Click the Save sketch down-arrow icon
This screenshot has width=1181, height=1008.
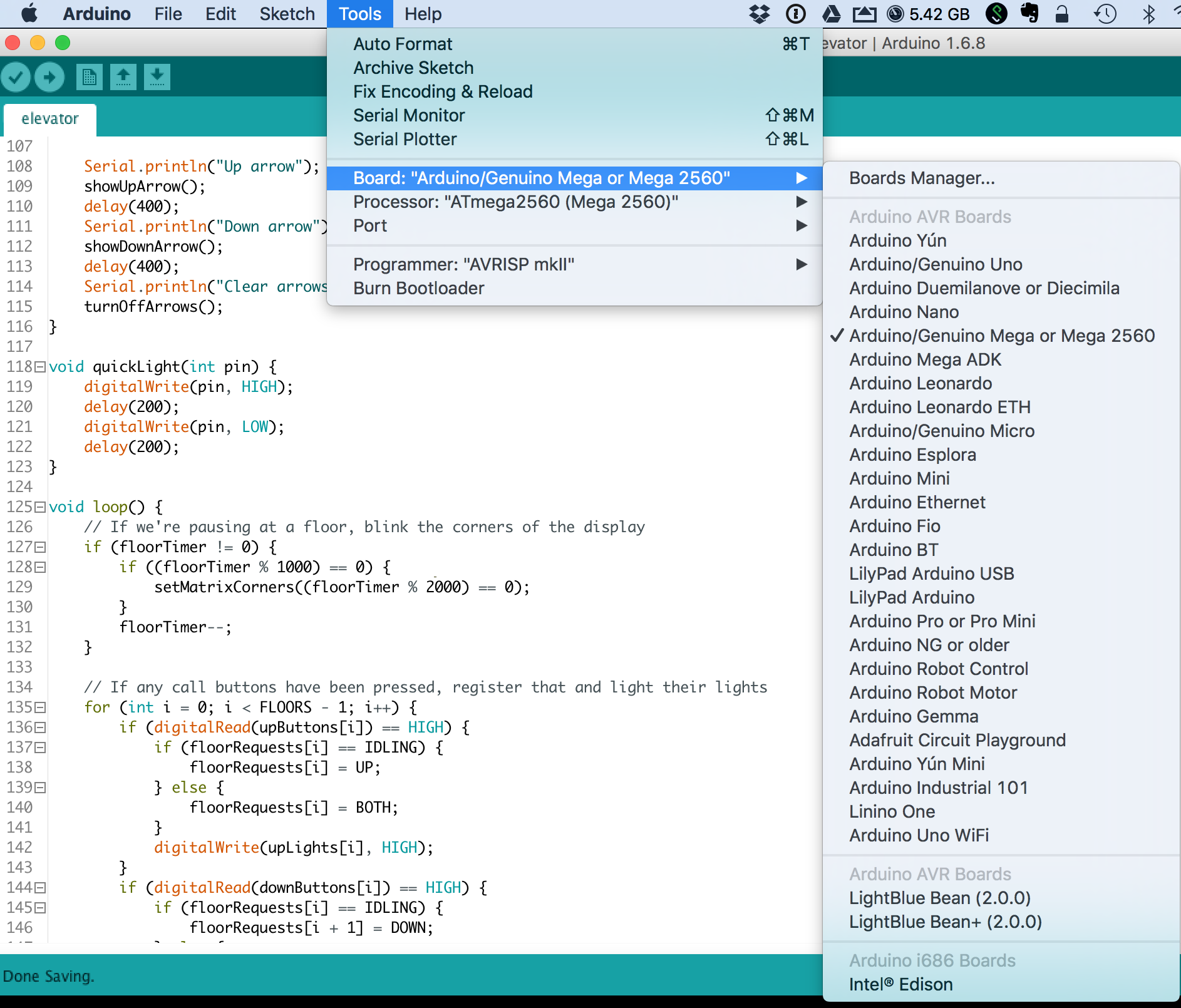tap(157, 77)
